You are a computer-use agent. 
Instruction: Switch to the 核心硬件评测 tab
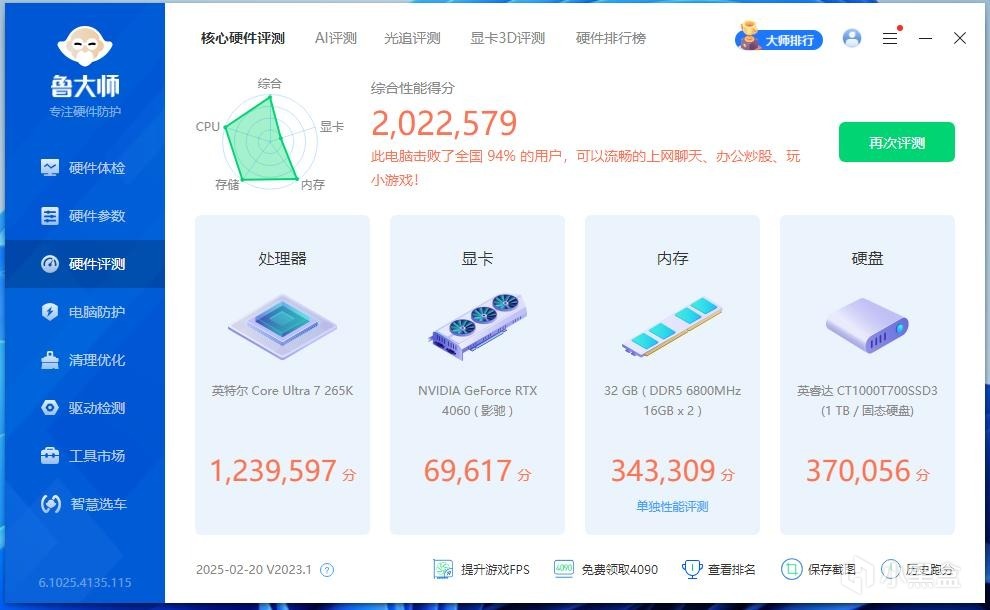click(243, 39)
